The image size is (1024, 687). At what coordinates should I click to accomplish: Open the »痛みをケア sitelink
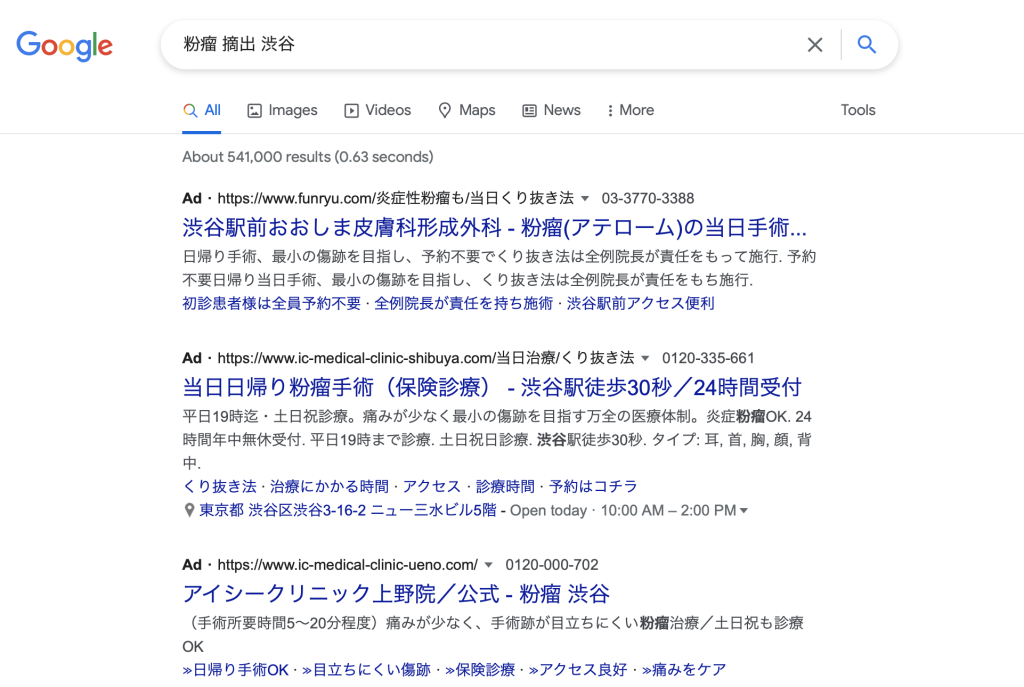point(684,670)
